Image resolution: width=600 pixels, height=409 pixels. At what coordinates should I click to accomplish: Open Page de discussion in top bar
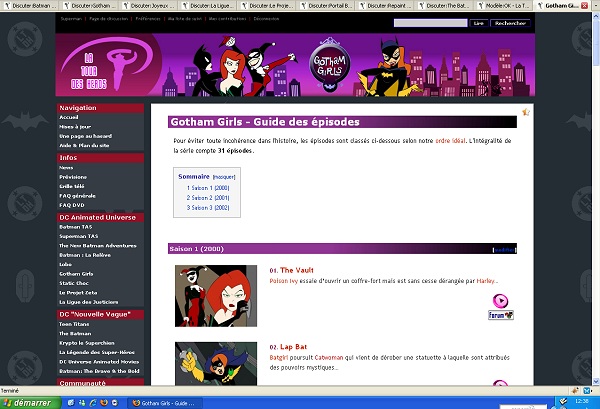[109, 18]
